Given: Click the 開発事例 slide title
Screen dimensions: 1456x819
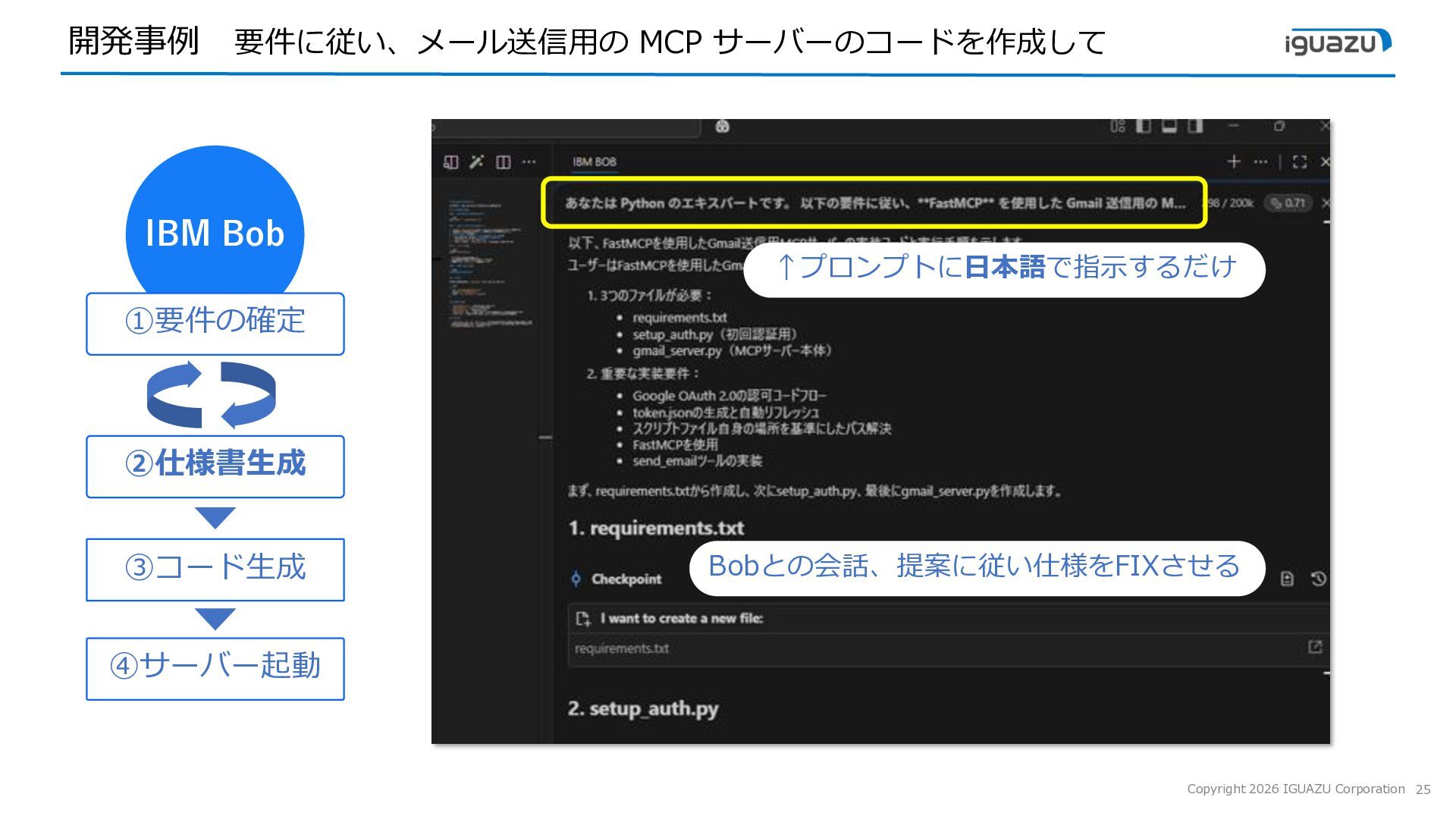Looking at the screenshot, I should click(x=133, y=40).
